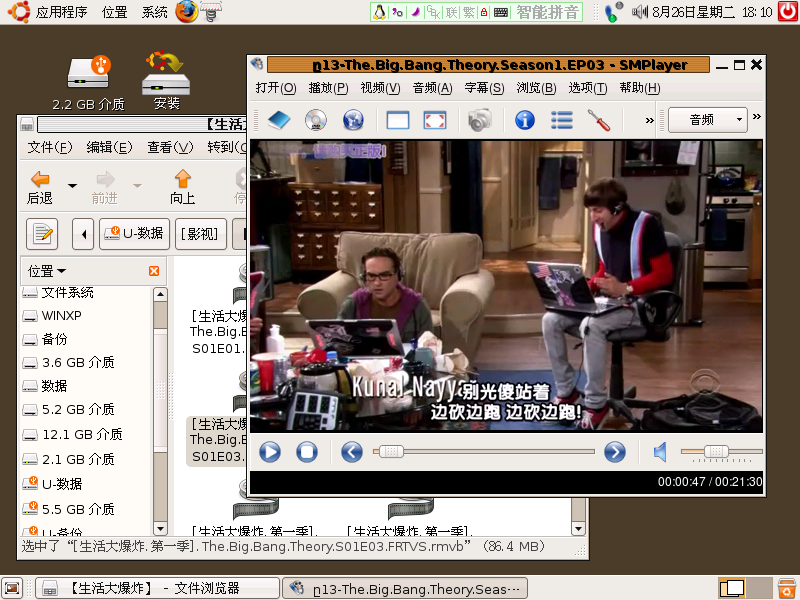Open 2.2 GB 介质 desktop drive icon
800x600 pixels.
tap(89, 83)
